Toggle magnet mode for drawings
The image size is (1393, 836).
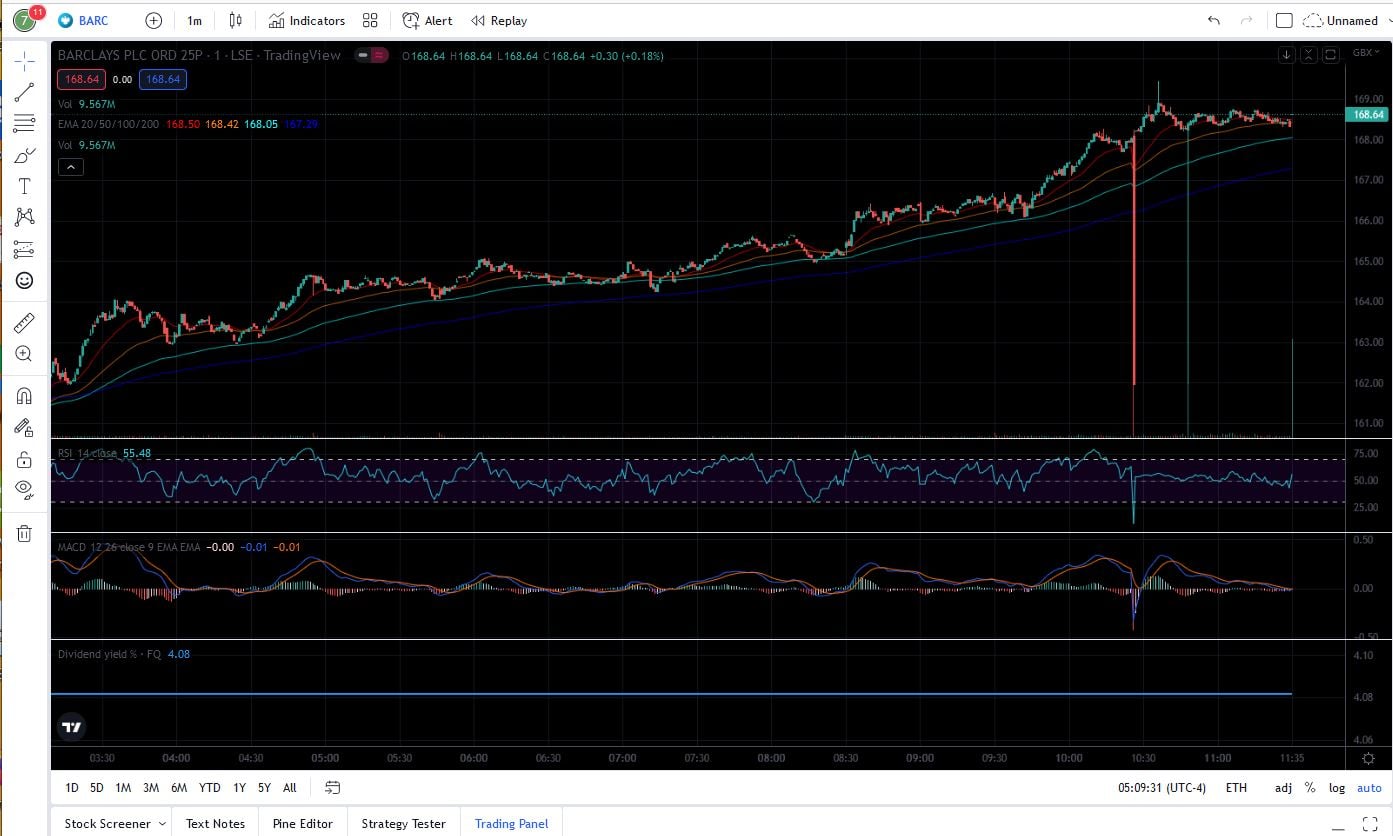tap(25, 396)
